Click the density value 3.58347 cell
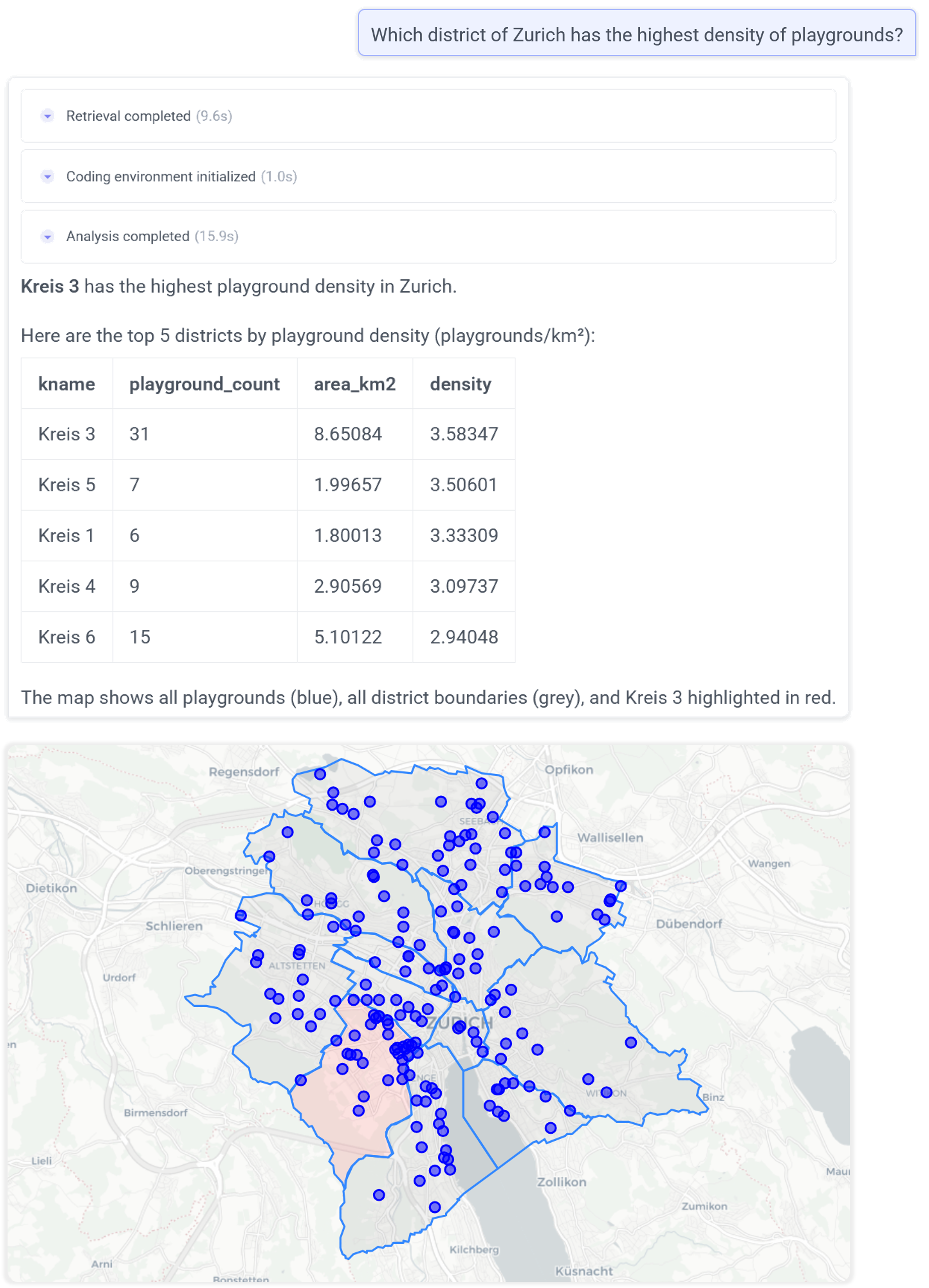The image size is (929, 1288). click(463, 434)
